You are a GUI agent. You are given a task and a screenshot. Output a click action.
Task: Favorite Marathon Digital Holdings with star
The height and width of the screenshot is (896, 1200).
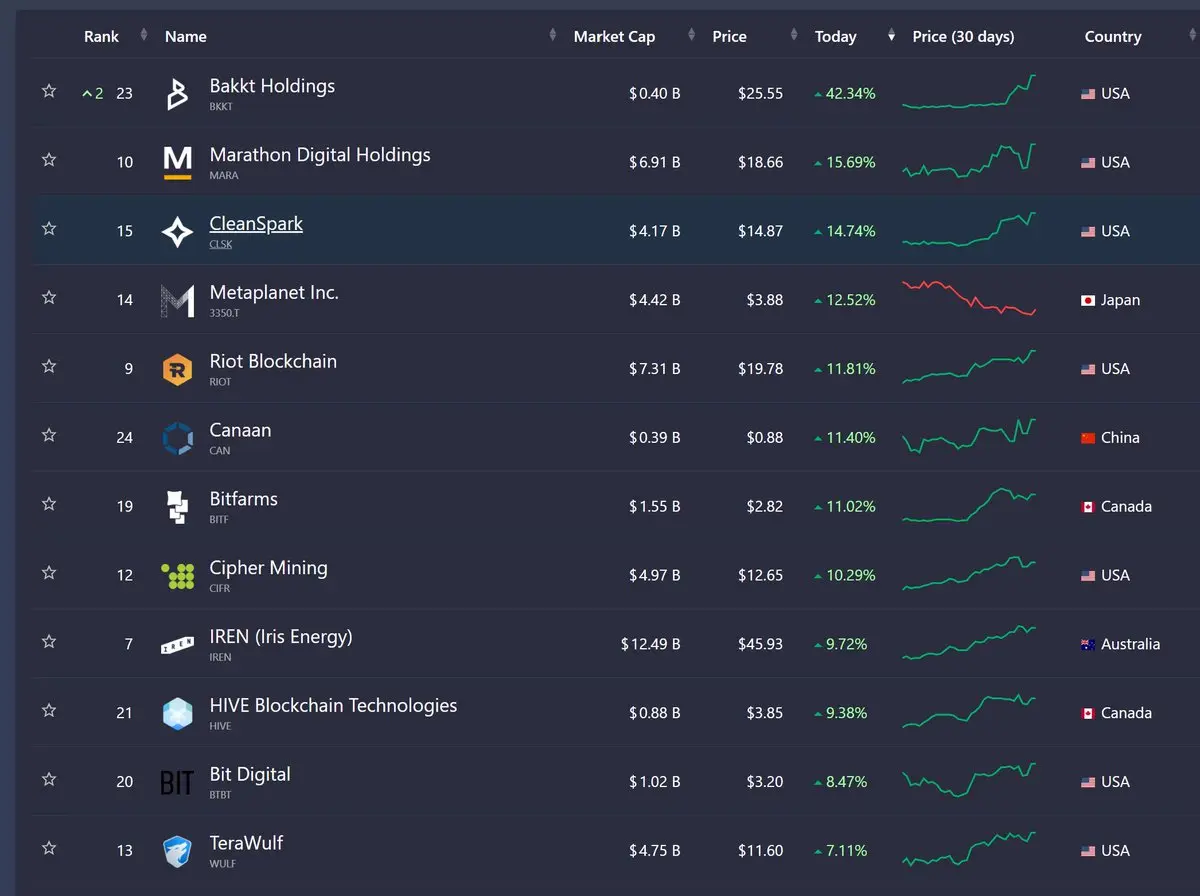click(48, 160)
